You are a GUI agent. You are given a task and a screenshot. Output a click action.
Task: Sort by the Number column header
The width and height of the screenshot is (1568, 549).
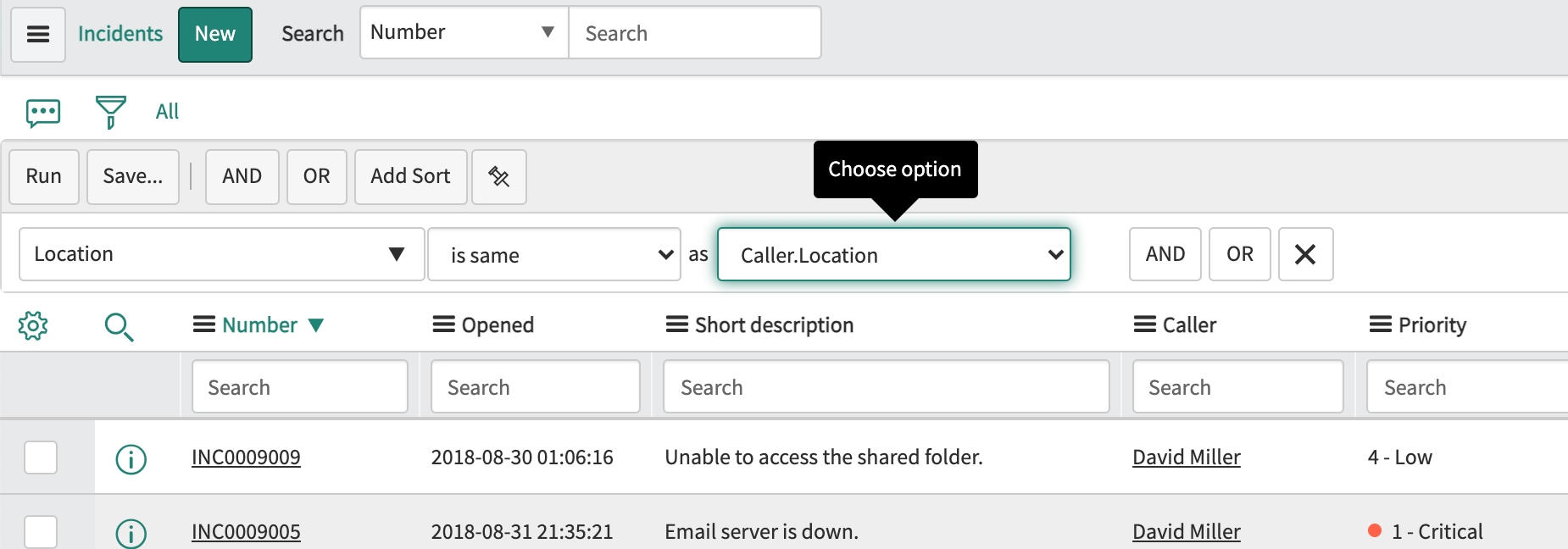259,325
